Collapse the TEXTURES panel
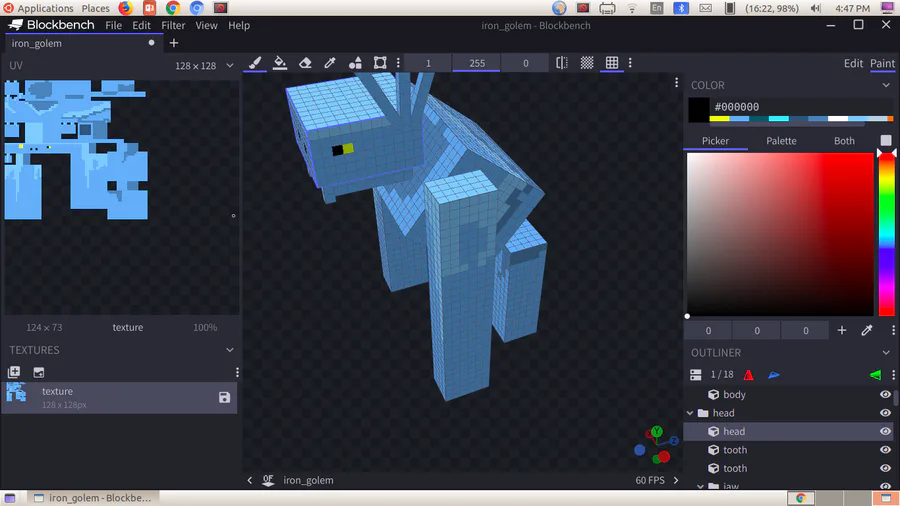The image size is (900, 506). (230, 350)
